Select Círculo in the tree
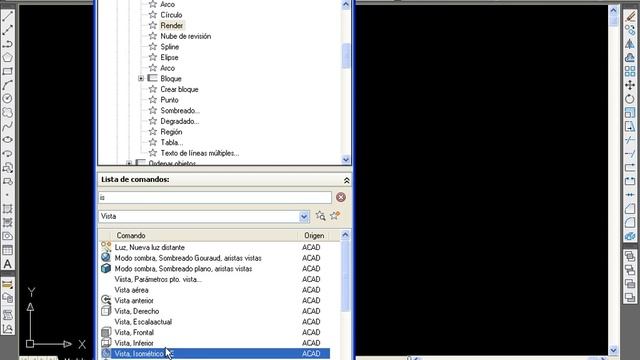The image size is (640, 360). (171, 15)
